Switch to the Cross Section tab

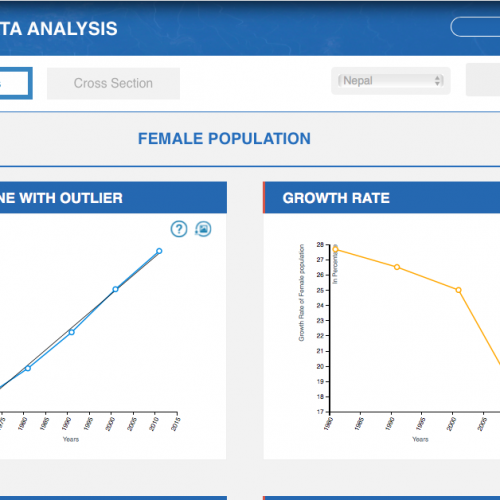pyautogui.click(x=113, y=83)
